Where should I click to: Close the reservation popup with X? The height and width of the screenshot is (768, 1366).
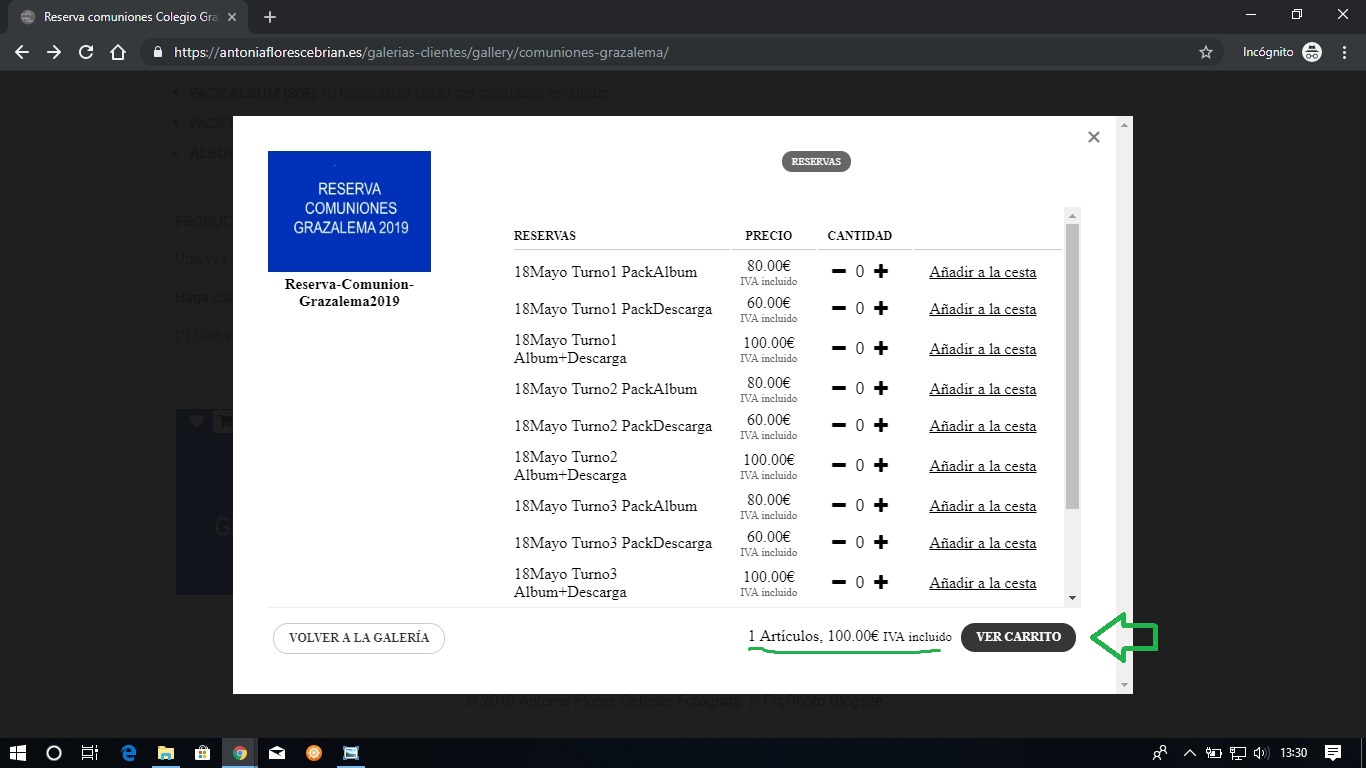[1093, 137]
